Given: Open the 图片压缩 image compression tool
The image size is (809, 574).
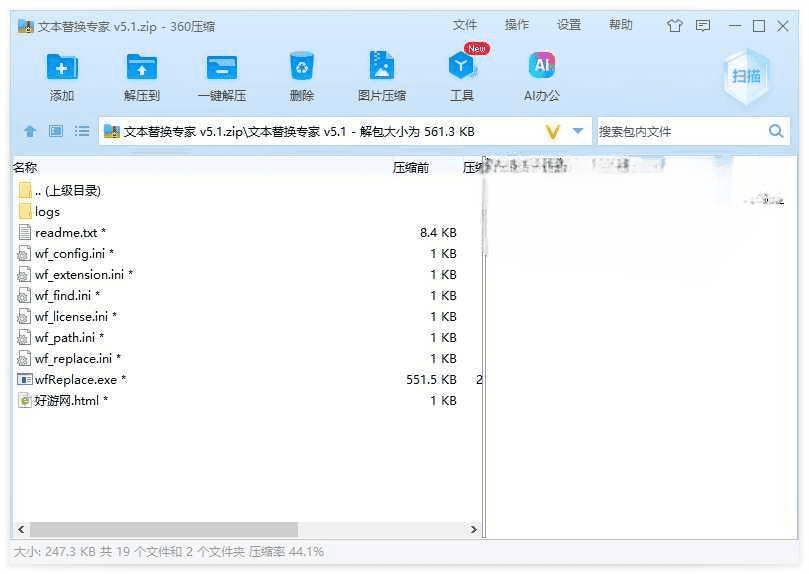Looking at the screenshot, I should tap(381, 68).
